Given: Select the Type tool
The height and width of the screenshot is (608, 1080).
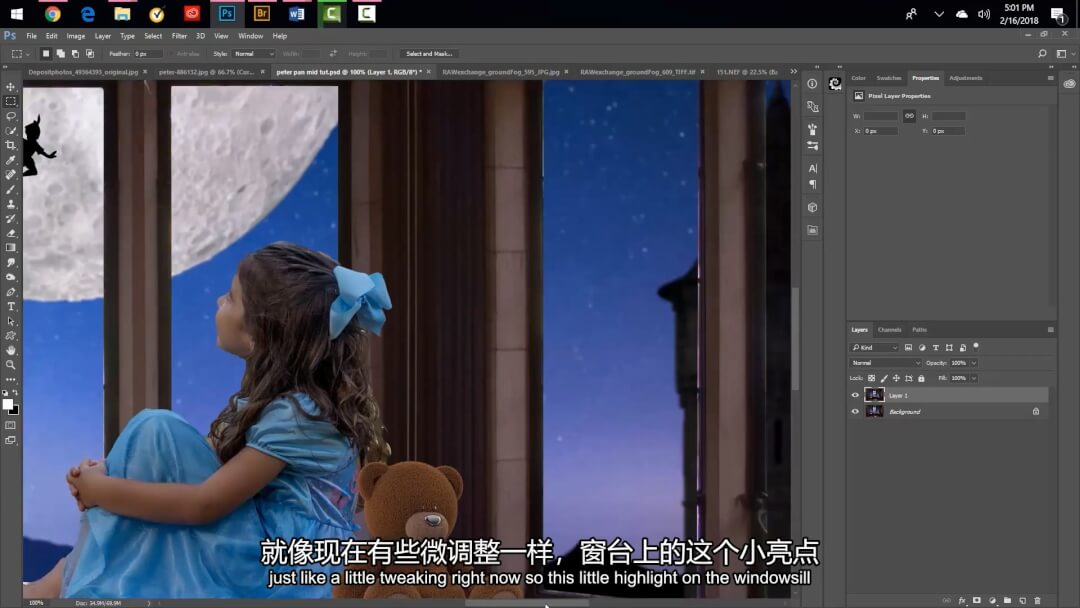Looking at the screenshot, I should point(11,307).
